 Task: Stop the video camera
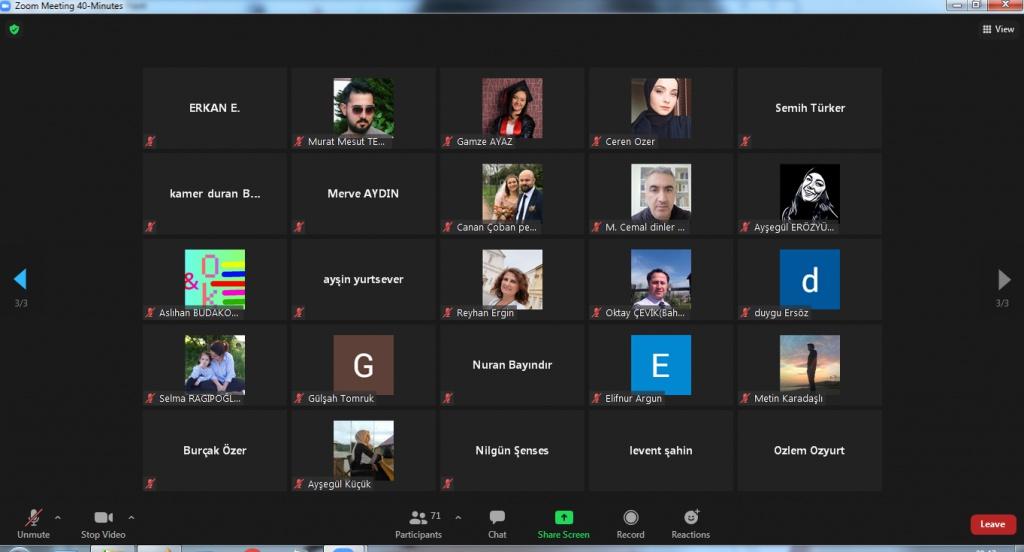click(102, 523)
